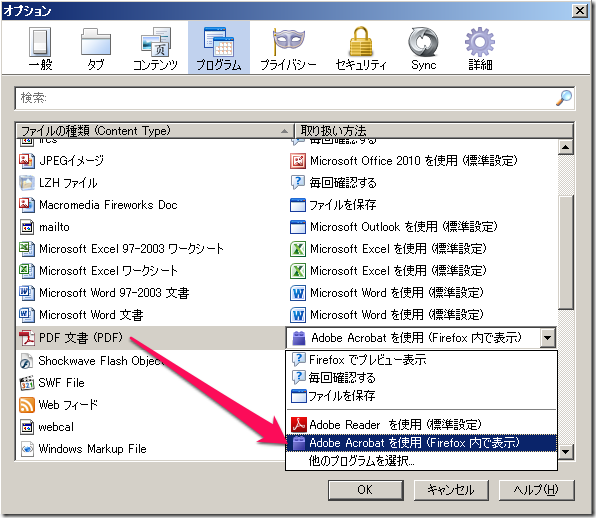
Task: Click the magnifier icon in search box
Action: coord(564,98)
